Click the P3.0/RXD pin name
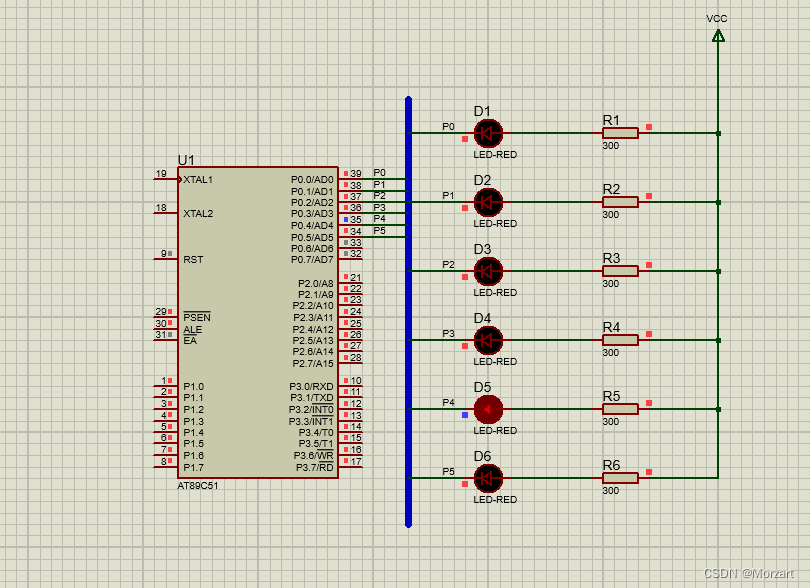 pyautogui.click(x=311, y=386)
